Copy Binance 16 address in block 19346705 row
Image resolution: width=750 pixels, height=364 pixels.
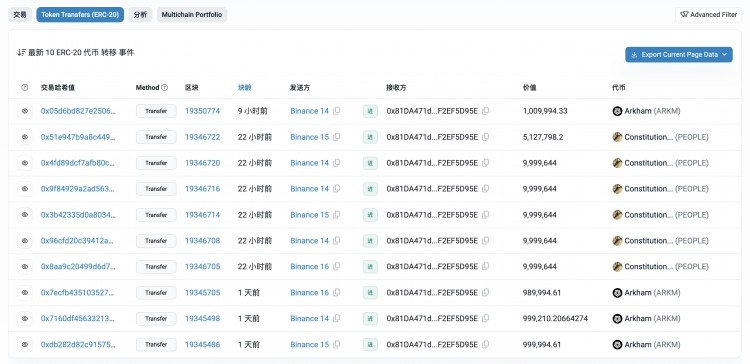(336, 266)
